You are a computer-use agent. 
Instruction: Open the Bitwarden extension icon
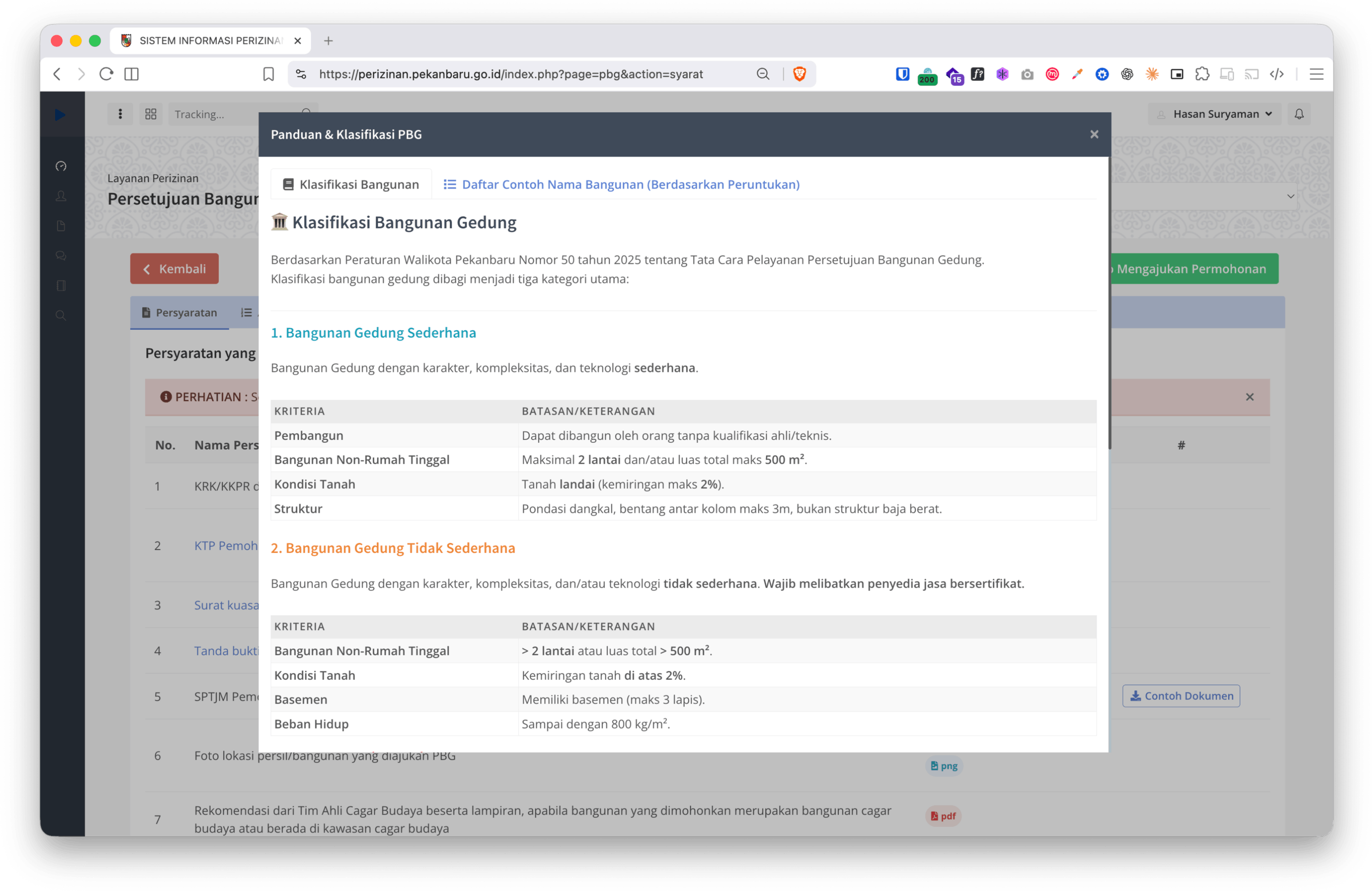coord(902,74)
